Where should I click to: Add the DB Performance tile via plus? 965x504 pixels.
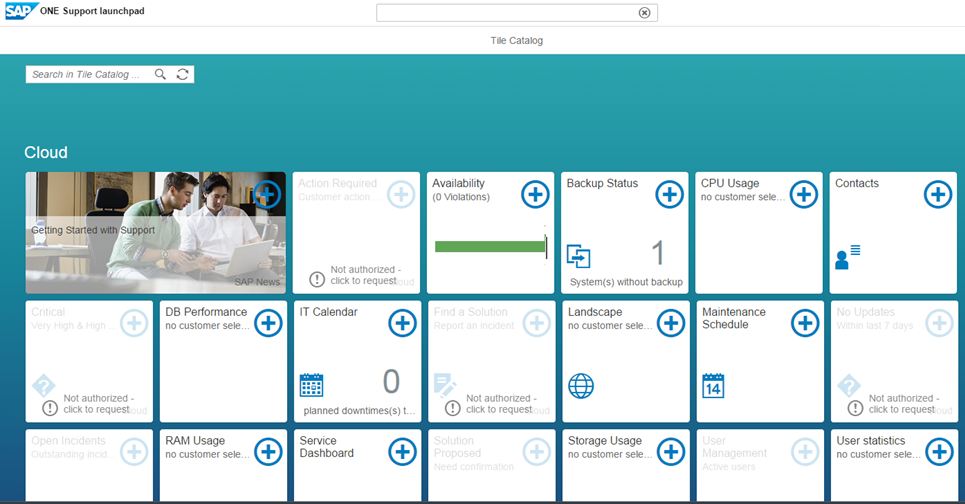click(268, 323)
